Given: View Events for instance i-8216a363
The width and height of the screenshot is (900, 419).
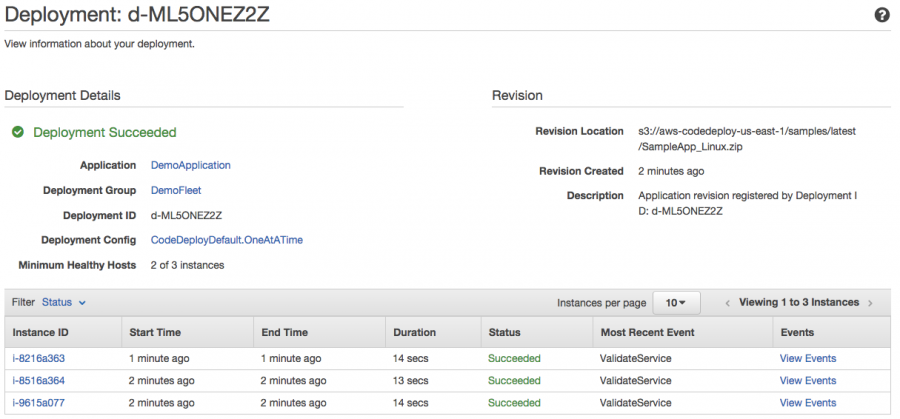Looking at the screenshot, I should pos(808,359).
